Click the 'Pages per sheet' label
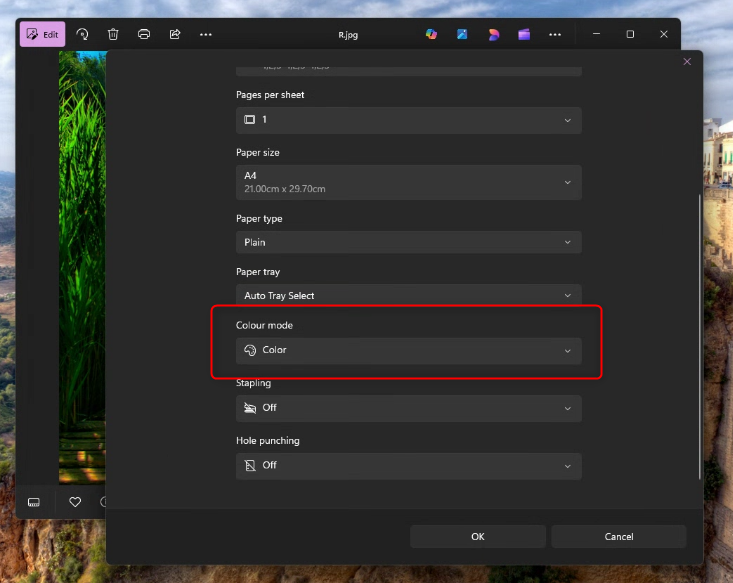The width and height of the screenshot is (733, 583). click(270, 95)
